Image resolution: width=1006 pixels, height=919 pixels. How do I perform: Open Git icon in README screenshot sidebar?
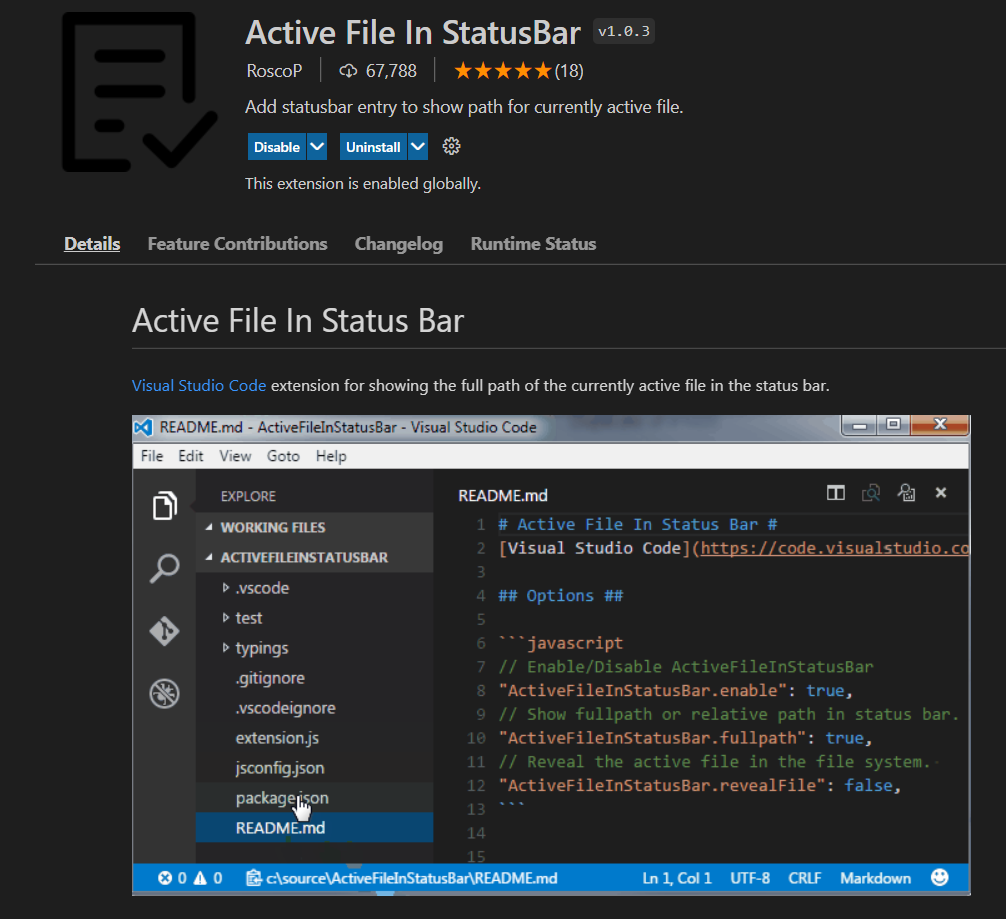[165, 631]
